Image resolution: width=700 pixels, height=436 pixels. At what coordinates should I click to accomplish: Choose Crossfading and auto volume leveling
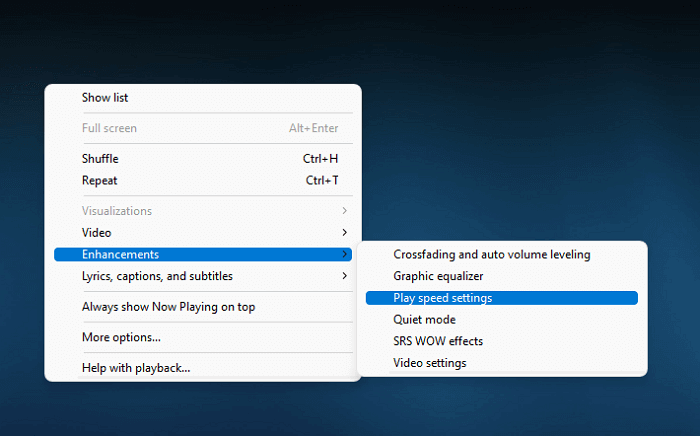pos(491,255)
